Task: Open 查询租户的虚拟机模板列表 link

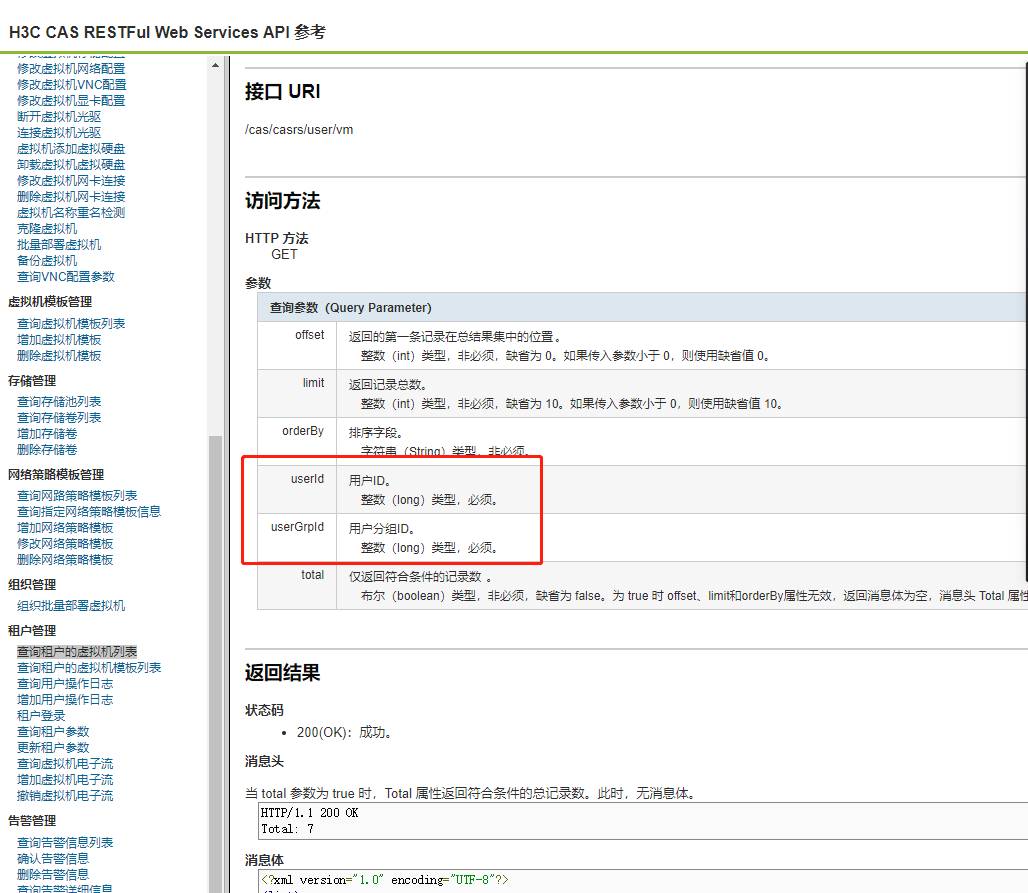Action: pos(89,667)
